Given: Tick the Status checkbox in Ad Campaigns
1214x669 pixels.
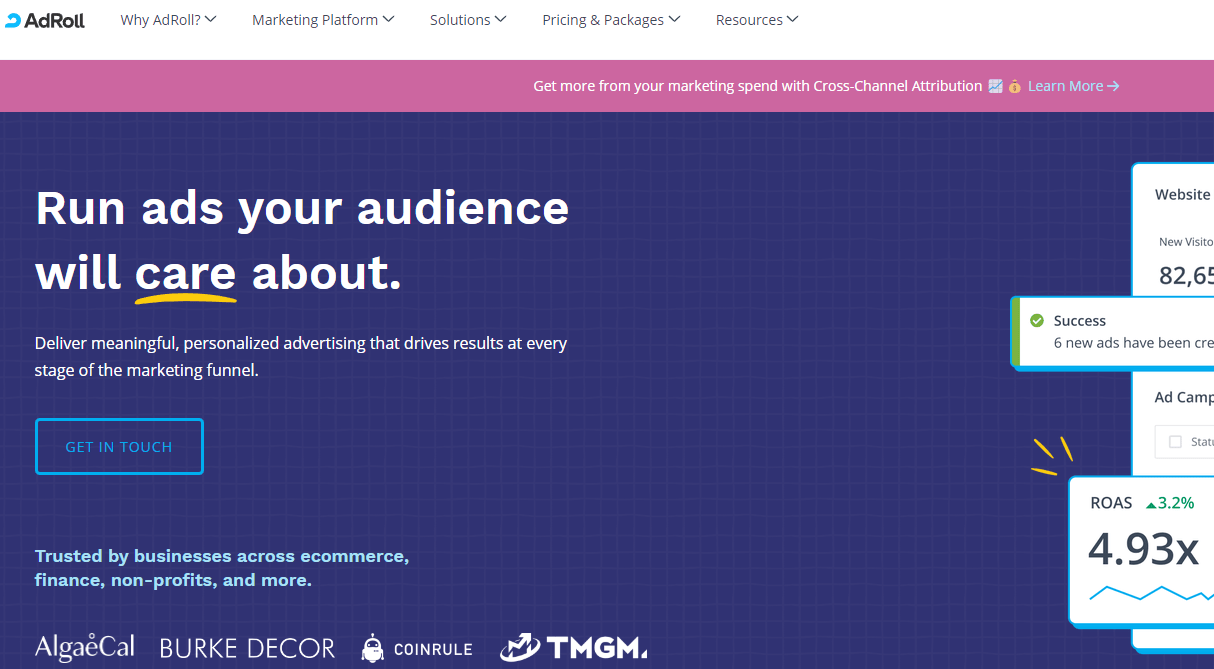Looking at the screenshot, I should (x=1175, y=442).
